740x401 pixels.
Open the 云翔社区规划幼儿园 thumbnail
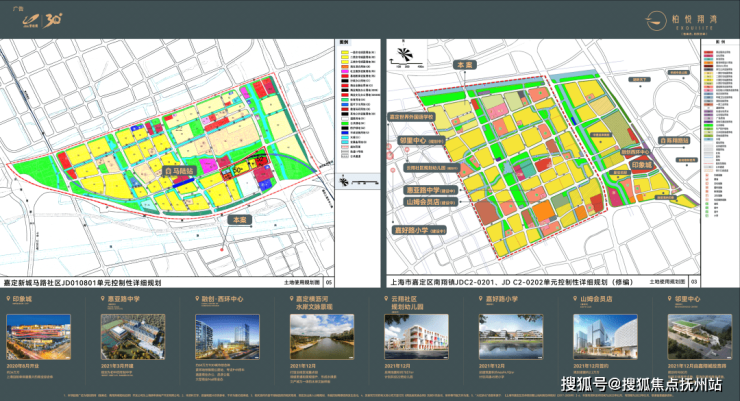coord(414,335)
